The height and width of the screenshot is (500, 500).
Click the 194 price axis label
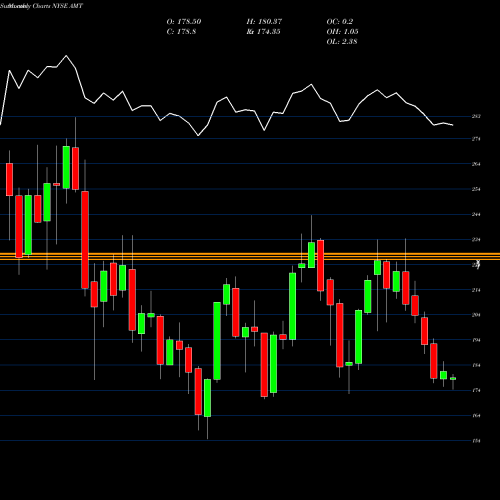[x=476, y=340]
